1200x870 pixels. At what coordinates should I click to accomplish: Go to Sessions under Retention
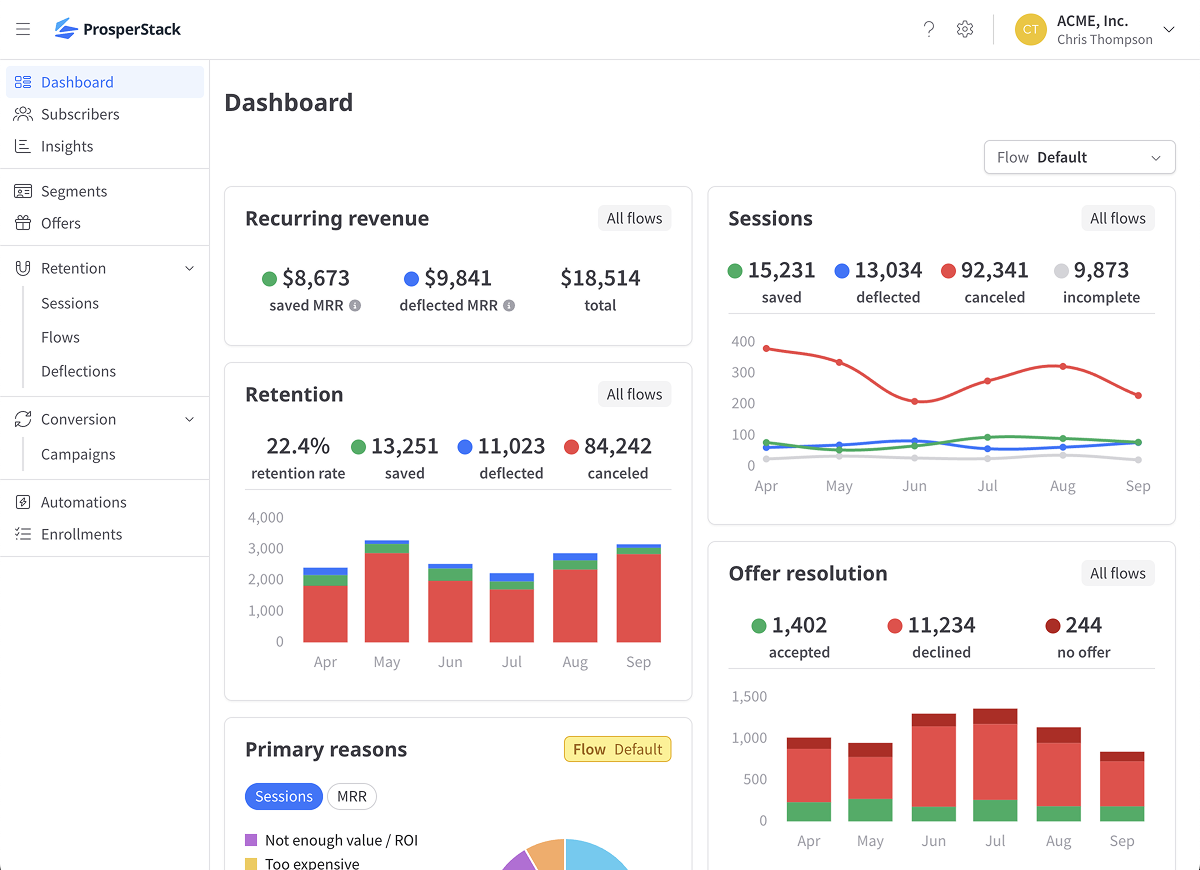pyautogui.click(x=70, y=303)
